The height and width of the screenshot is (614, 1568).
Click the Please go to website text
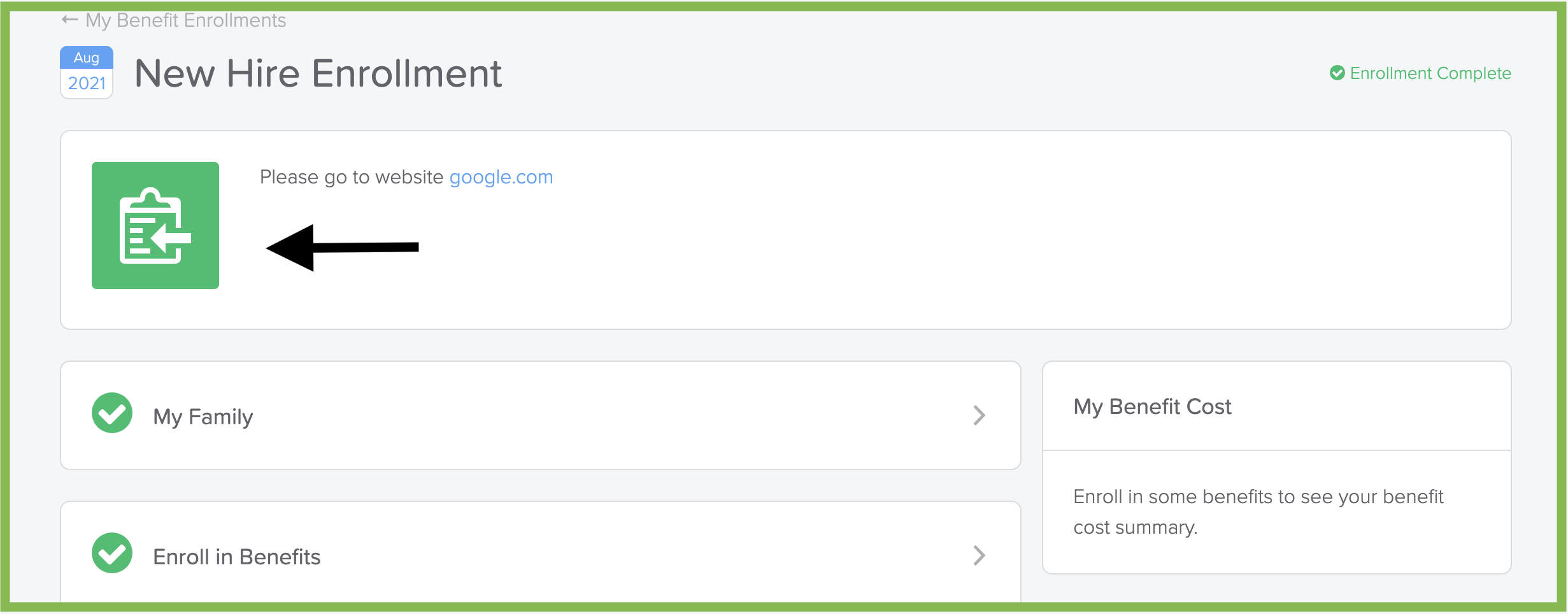[x=352, y=177]
